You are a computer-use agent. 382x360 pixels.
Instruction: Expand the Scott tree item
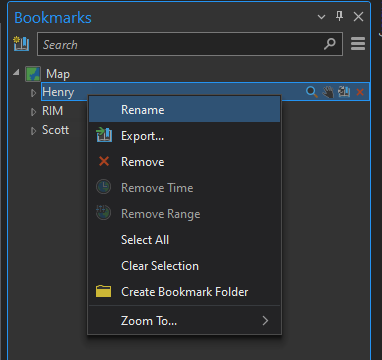(x=33, y=131)
